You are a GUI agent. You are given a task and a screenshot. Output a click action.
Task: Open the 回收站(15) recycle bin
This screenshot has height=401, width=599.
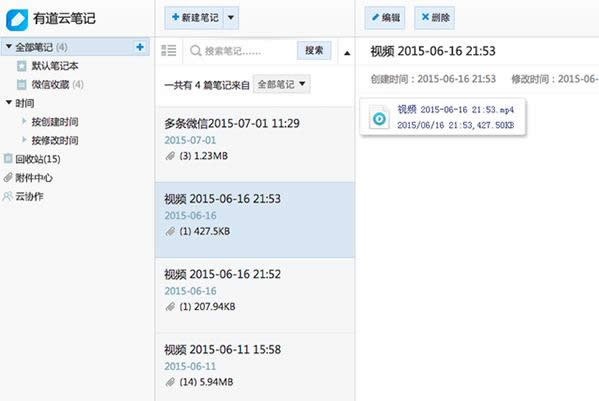pyautogui.click(x=32, y=159)
